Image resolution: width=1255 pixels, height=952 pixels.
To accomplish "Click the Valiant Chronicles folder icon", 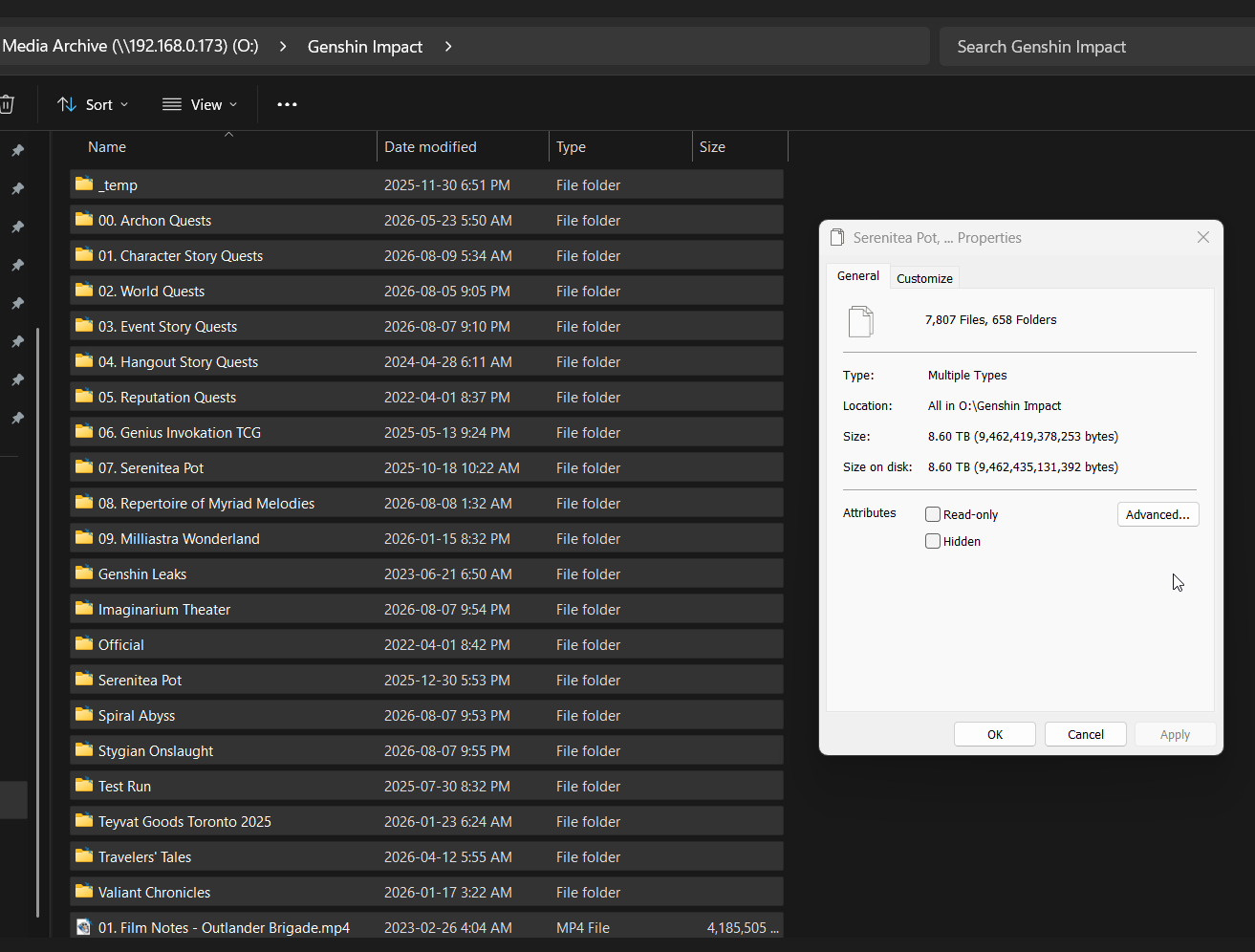I will (x=84, y=891).
